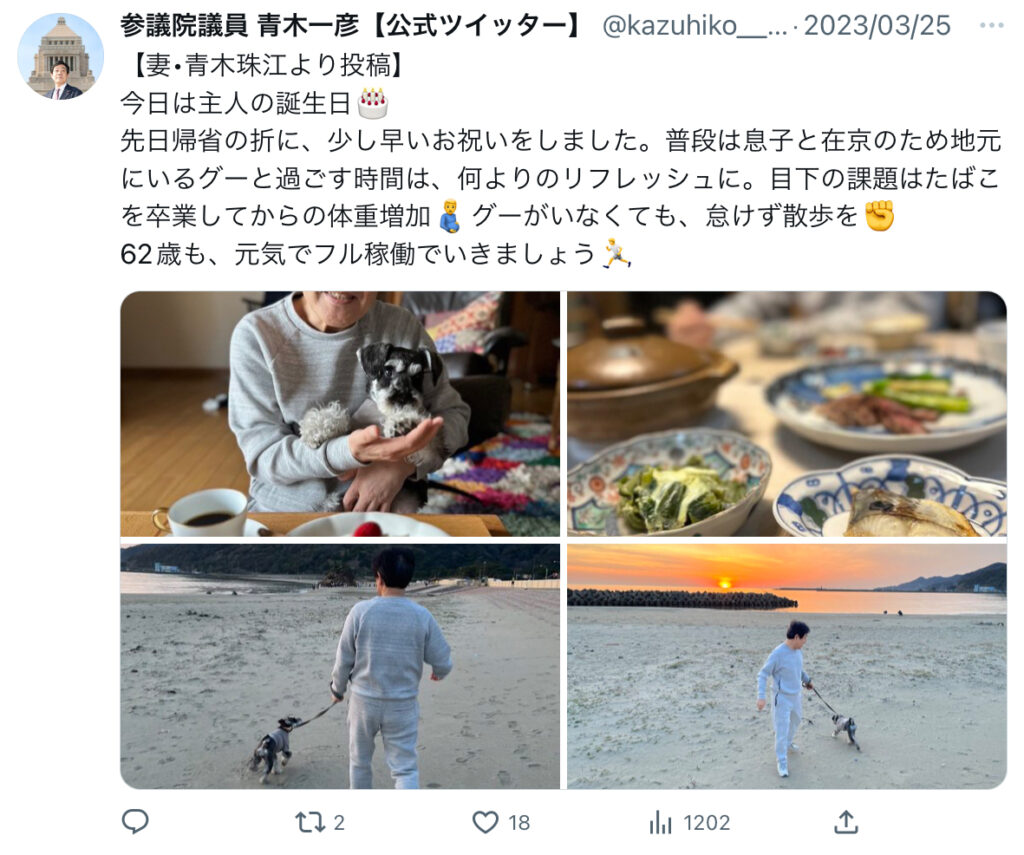The width and height of the screenshot is (1024, 855).
Task: Open photo of dishes on table
Action: [x=786, y=414]
